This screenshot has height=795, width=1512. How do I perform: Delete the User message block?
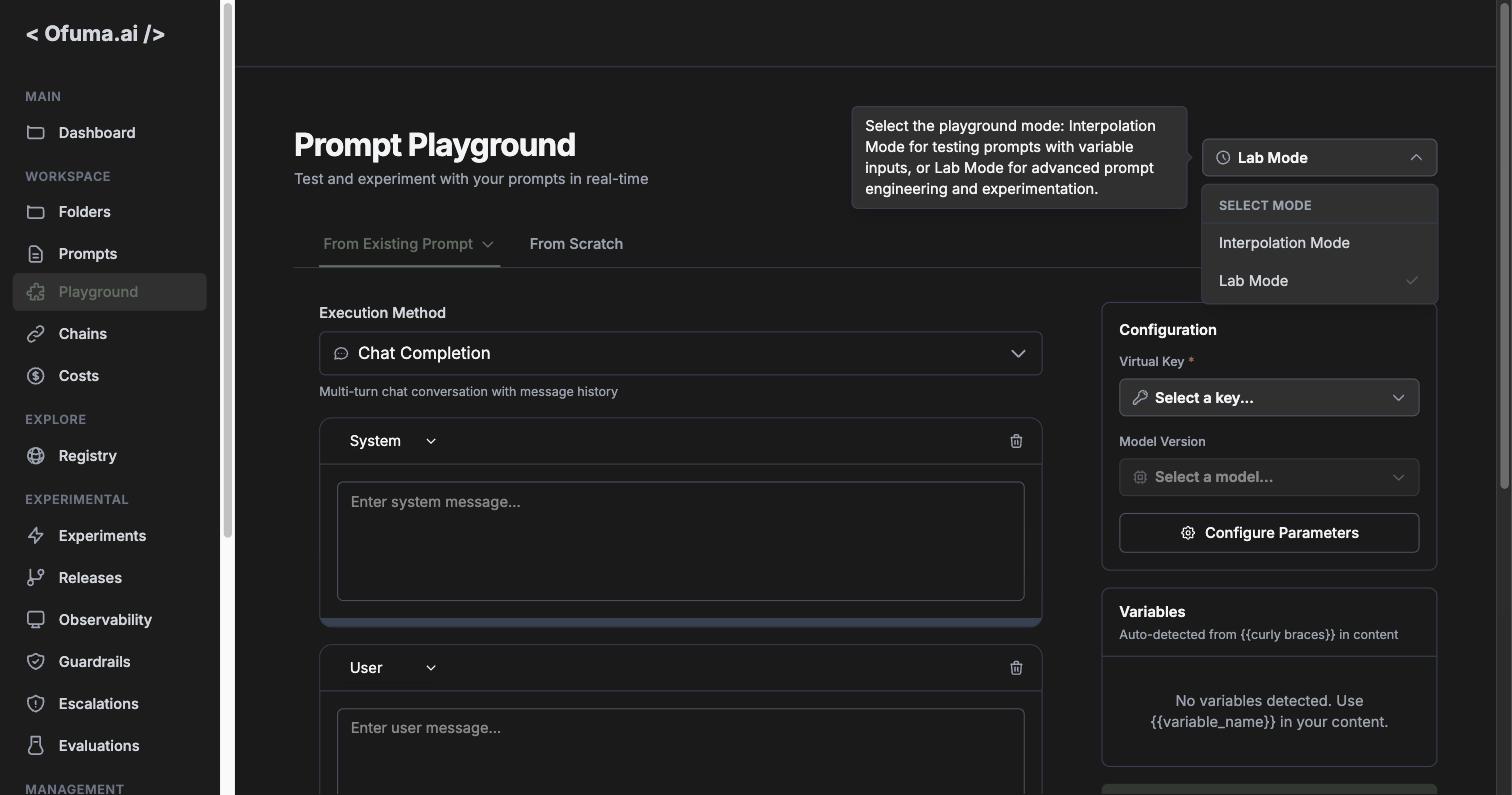(x=1016, y=668)
